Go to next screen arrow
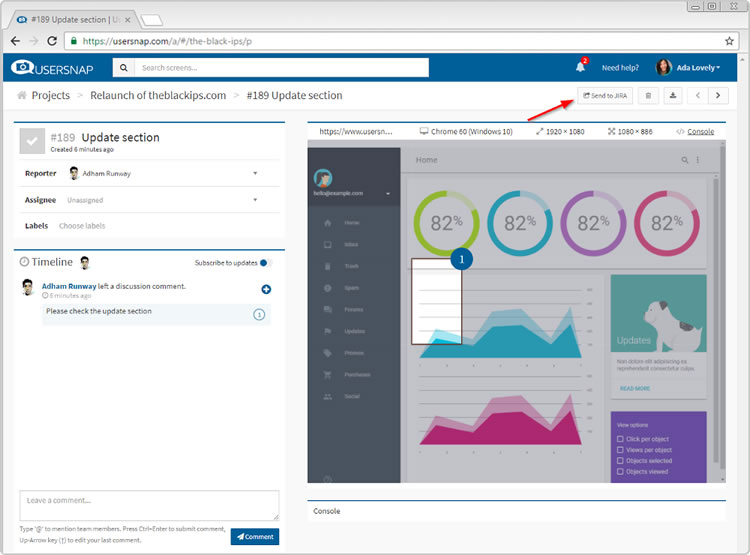The height and width of the screenshot is (555, 750). pos(718,96)
